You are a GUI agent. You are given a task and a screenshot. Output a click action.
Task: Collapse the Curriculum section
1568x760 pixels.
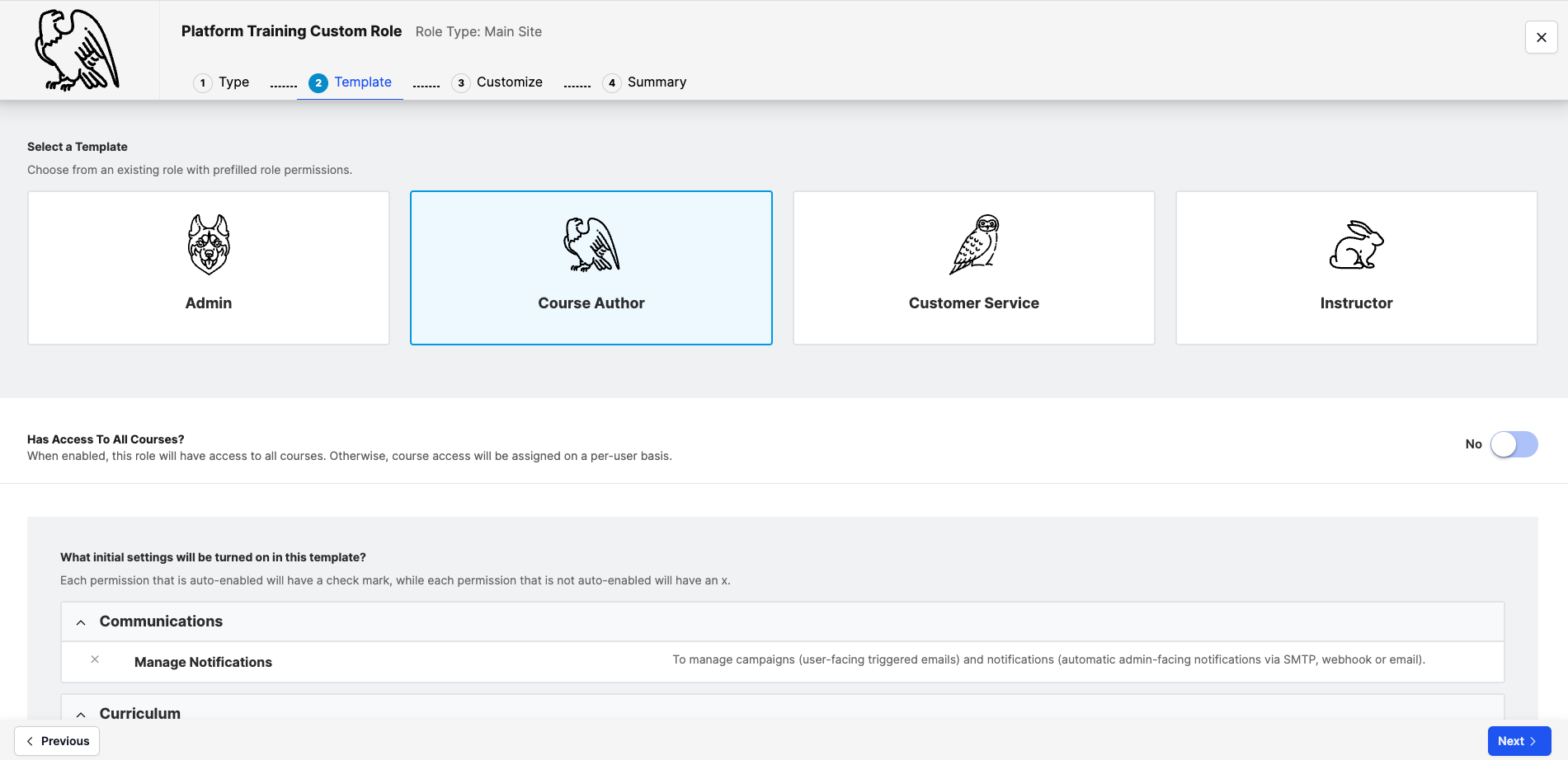pos(81,715)
